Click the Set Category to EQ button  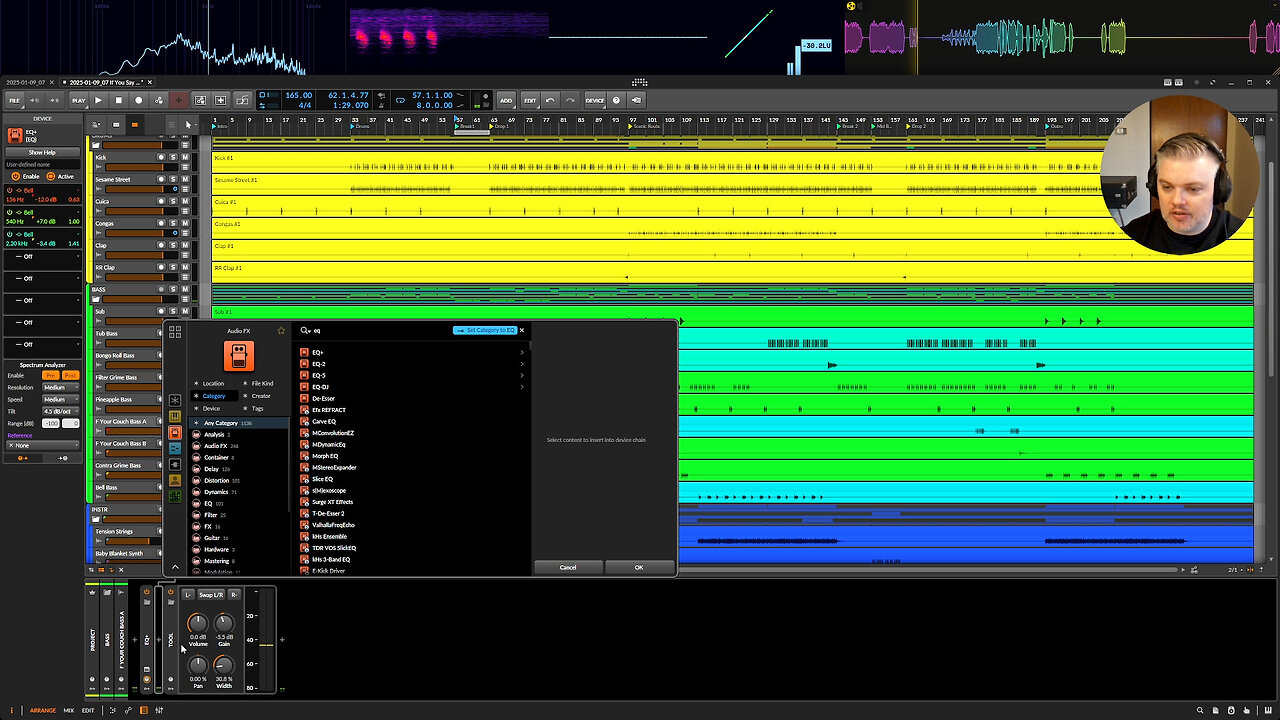pos(485,330)
